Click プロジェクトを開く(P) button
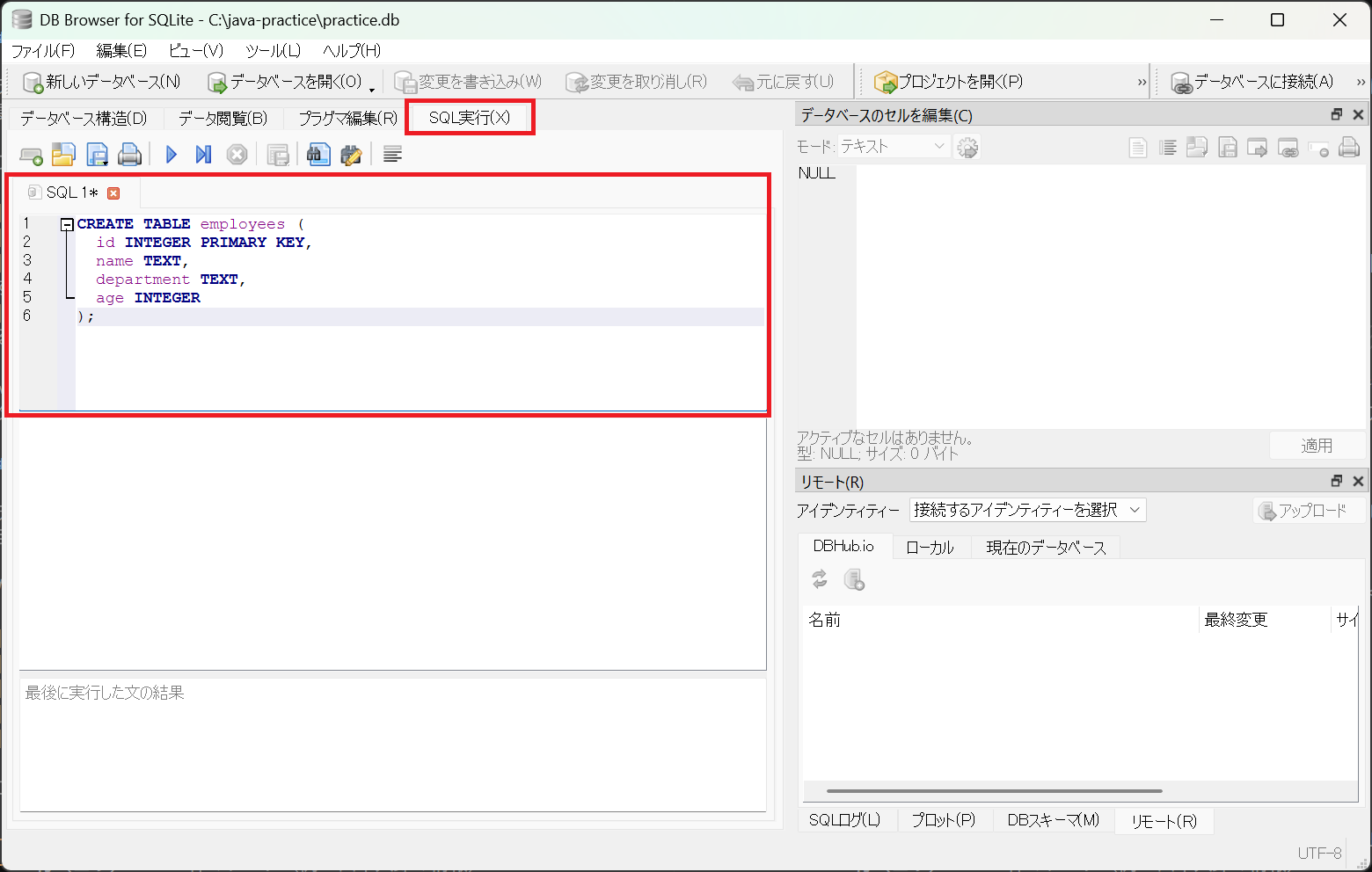 (x=948, y=82)
